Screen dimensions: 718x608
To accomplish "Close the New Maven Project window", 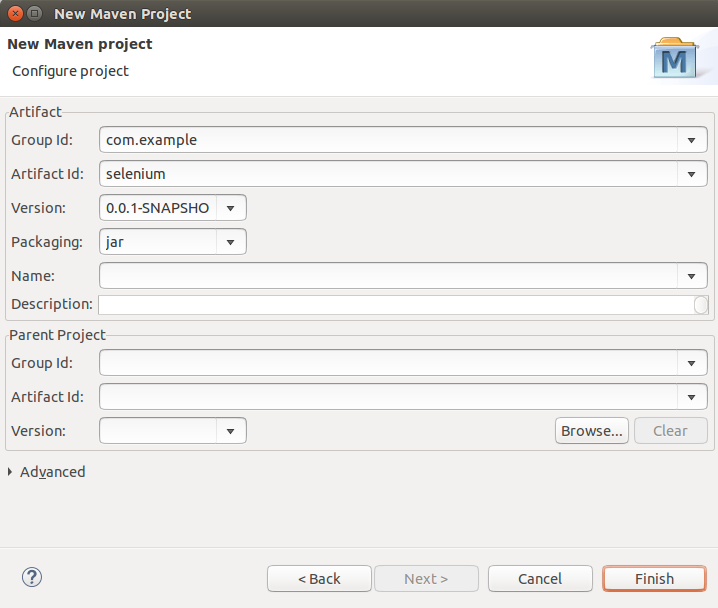I will [x=16, y=14].
